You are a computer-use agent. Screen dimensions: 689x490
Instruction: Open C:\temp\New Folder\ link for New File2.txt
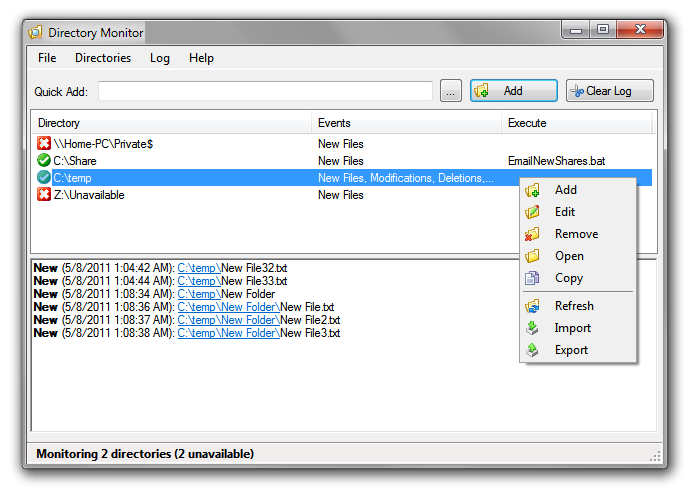(x=228, y=320)
